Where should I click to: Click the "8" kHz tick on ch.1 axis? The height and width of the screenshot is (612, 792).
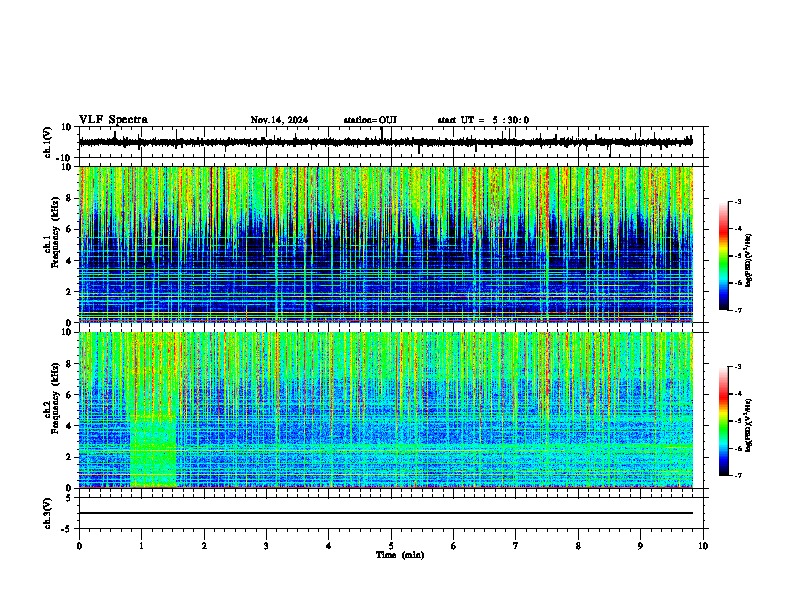click(x=69, y=198)
